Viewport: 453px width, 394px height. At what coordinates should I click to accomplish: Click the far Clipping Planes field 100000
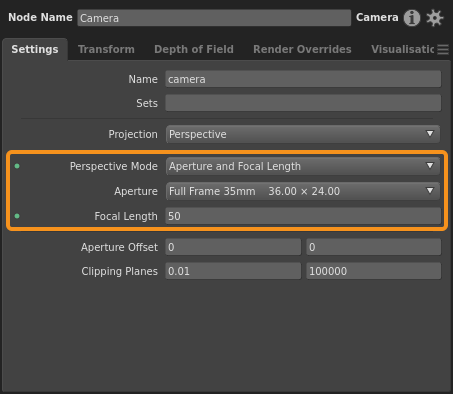coord(374,271)
